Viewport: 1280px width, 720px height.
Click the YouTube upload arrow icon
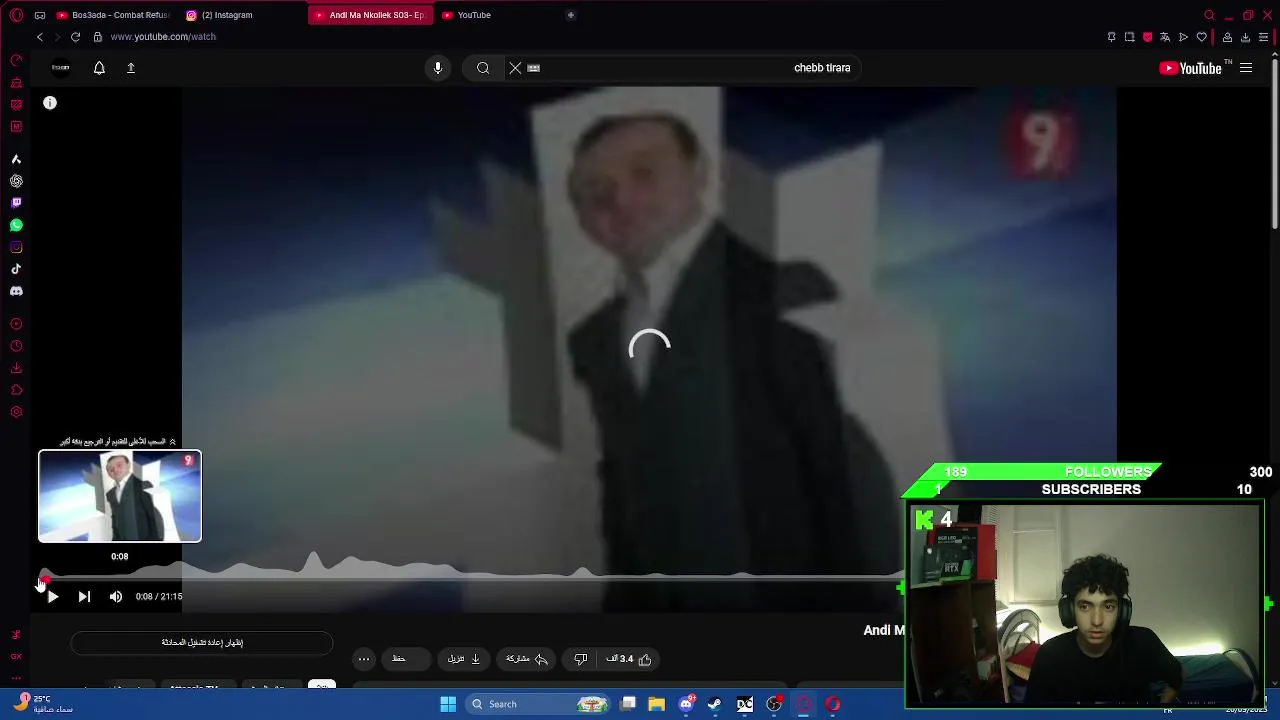click(130, 68)
